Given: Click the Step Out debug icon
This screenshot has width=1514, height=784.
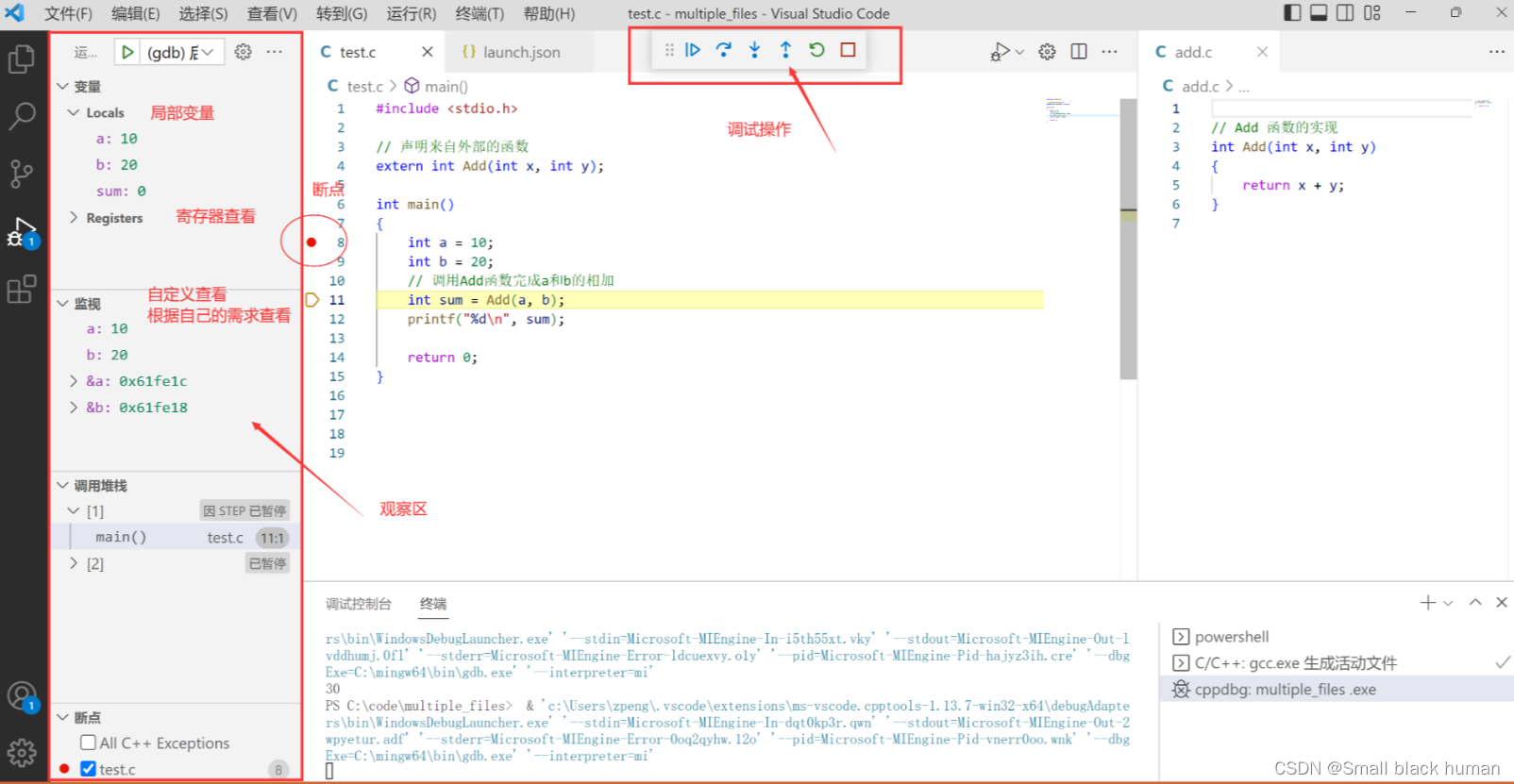Looking at the screenshot, I should [x=785, y=50].
